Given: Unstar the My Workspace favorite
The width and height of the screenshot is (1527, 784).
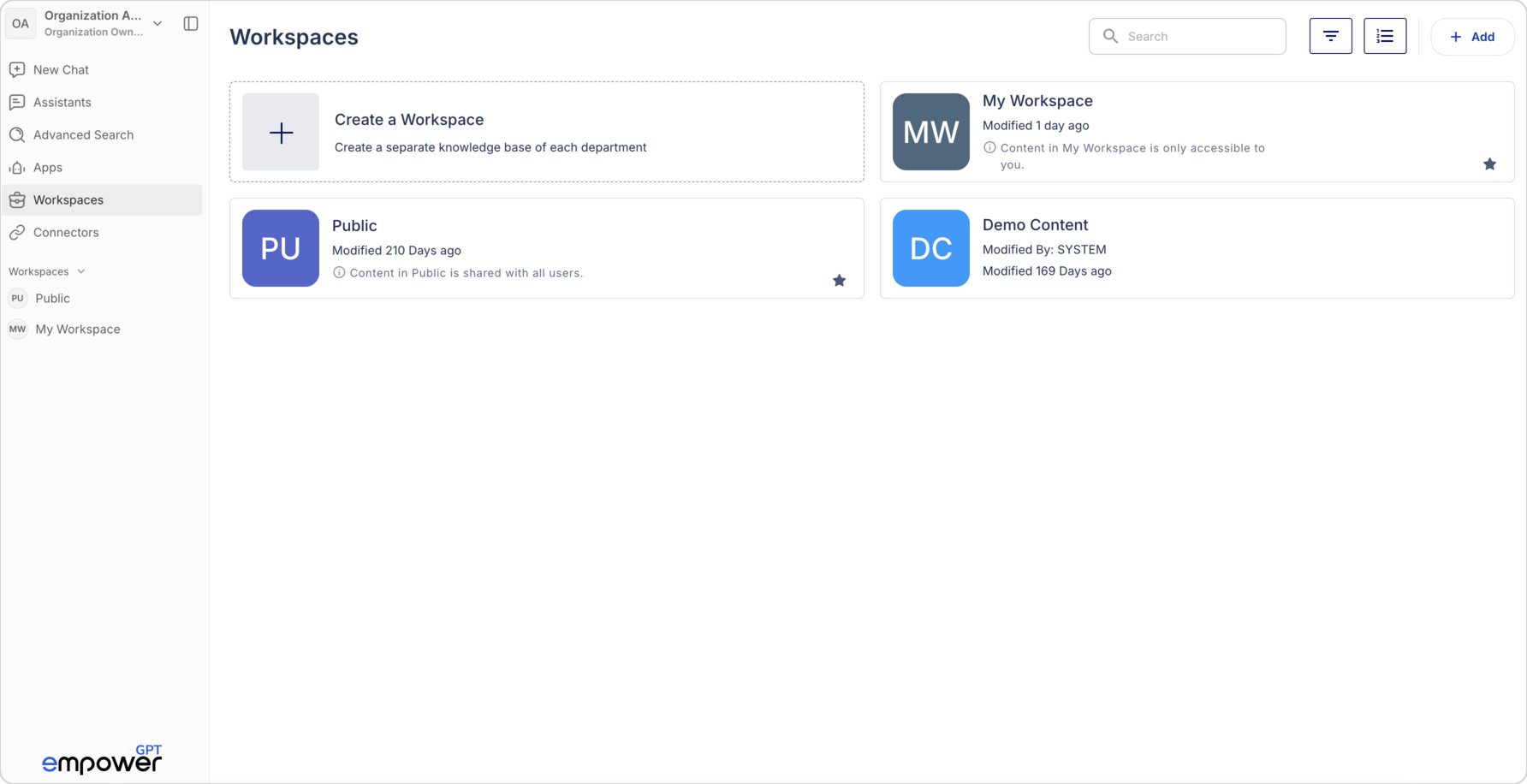Looking at the screenshot, I should pos(1489,164).
